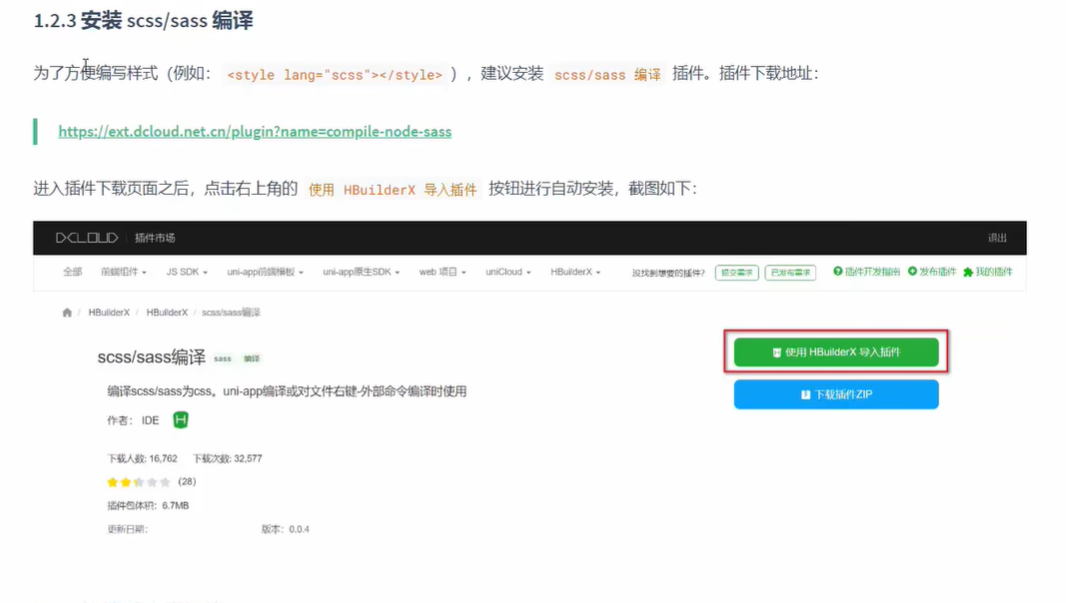Click the scss/sass编译 plugin title
Screen dimensions: 1066x603
(151, 358)
